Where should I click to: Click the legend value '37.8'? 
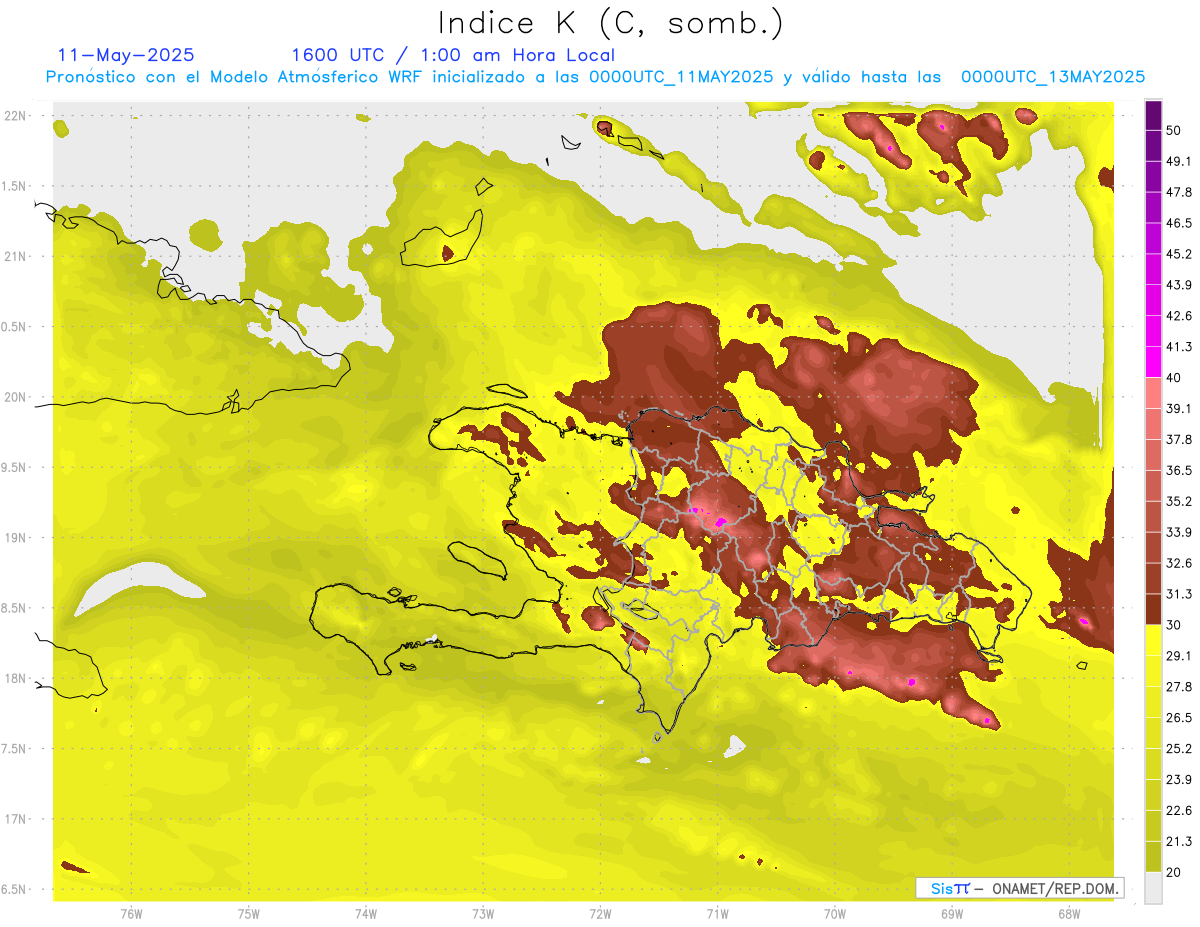tap(1179, 439)
